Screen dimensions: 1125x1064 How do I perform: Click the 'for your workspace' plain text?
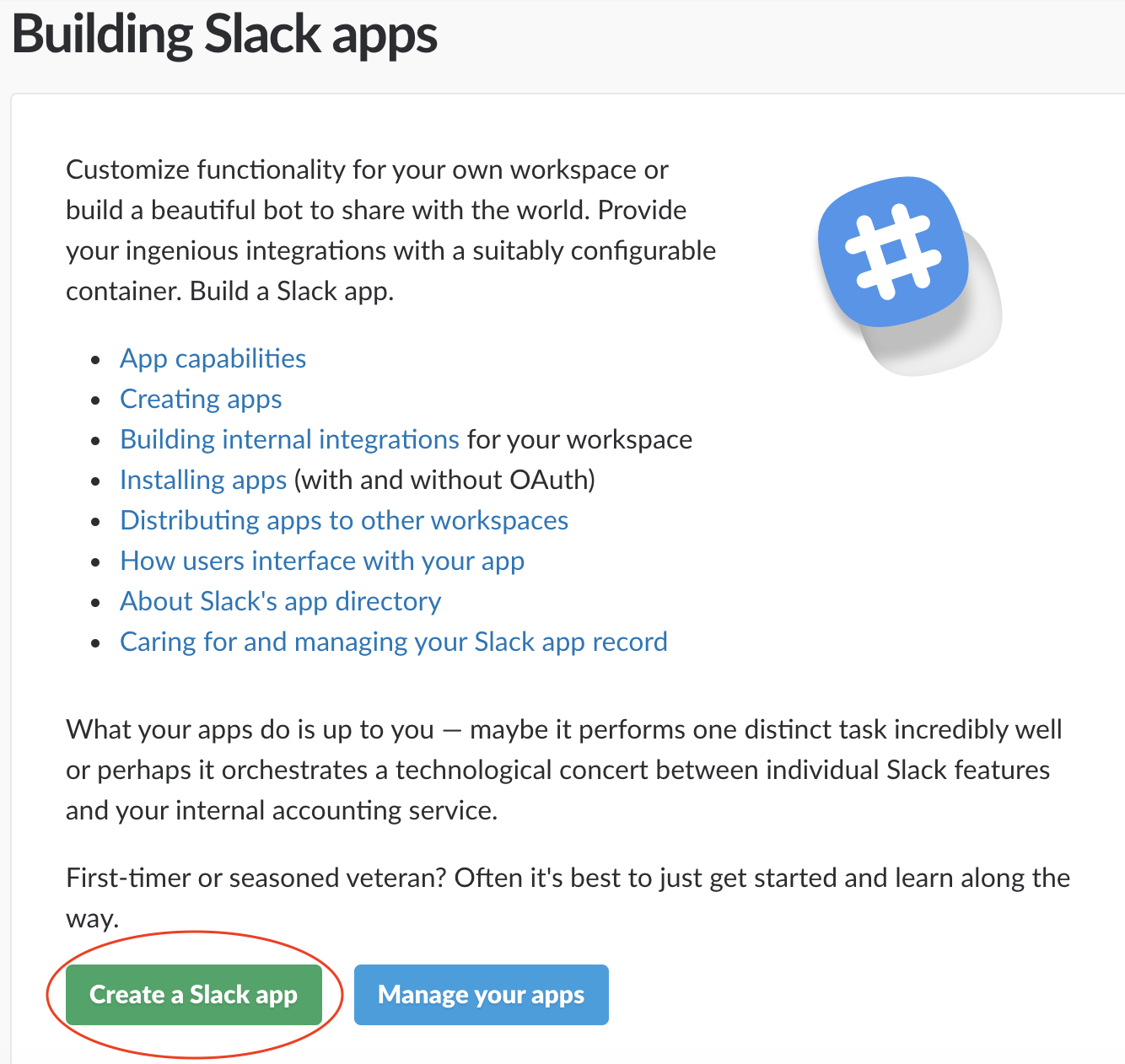click(x=579, y=439)
